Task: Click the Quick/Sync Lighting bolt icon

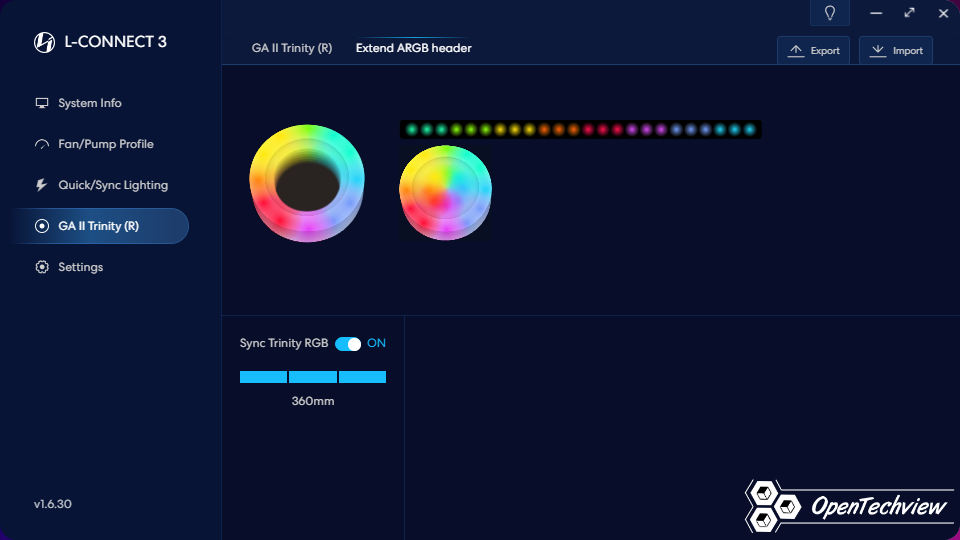Action: point(42,185)
